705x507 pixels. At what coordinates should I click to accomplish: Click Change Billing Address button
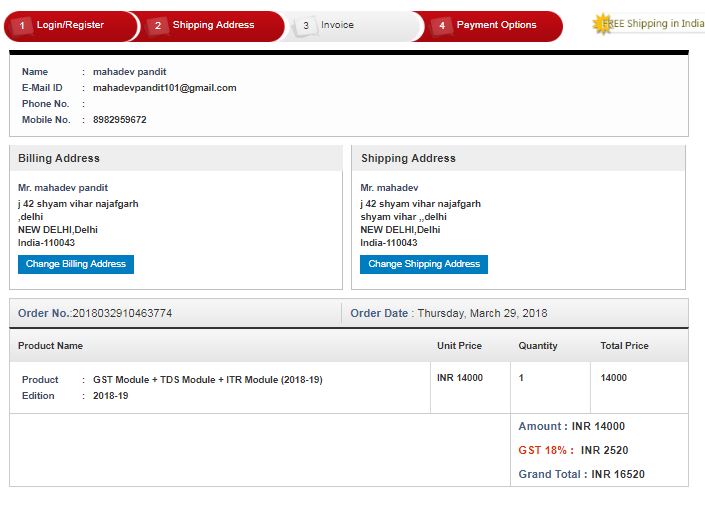tap(76, 264)
